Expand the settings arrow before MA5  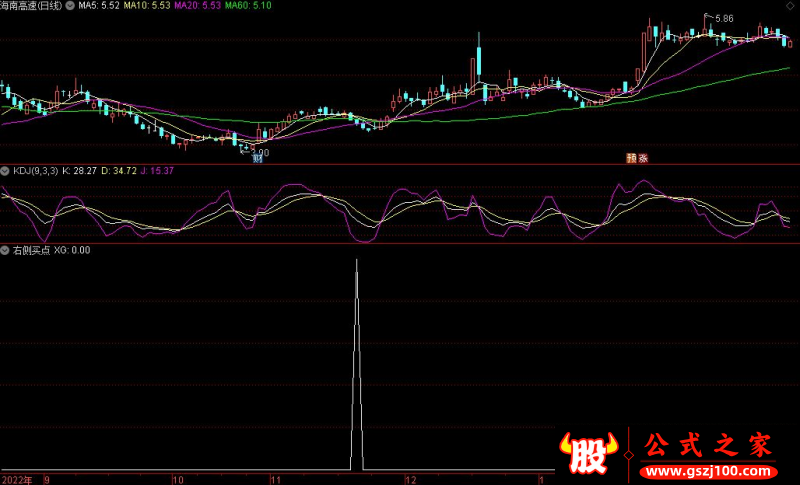tap(68, 6)
